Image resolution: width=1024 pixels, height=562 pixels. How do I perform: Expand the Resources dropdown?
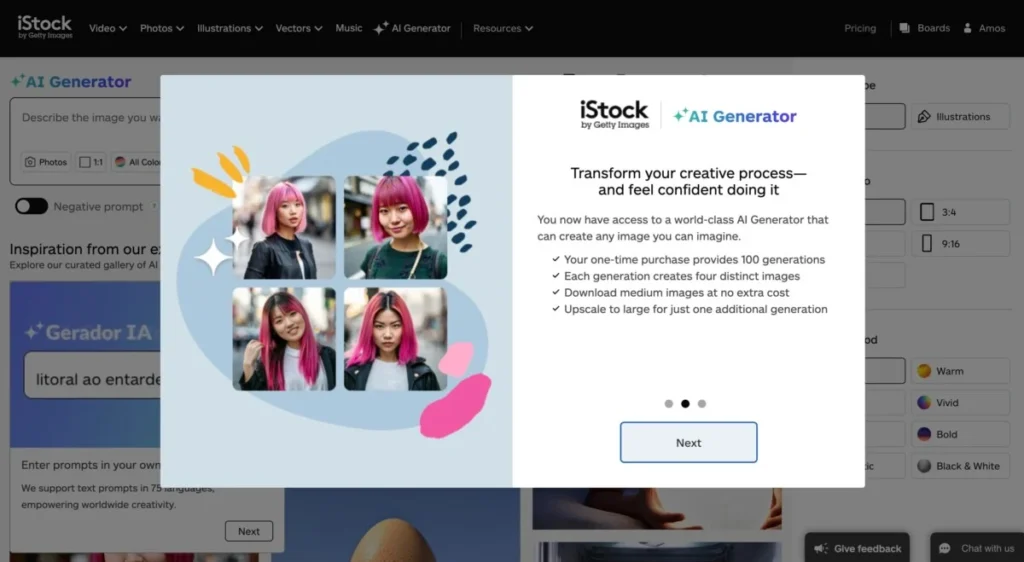pyautogui.click(x=503, y=28)
